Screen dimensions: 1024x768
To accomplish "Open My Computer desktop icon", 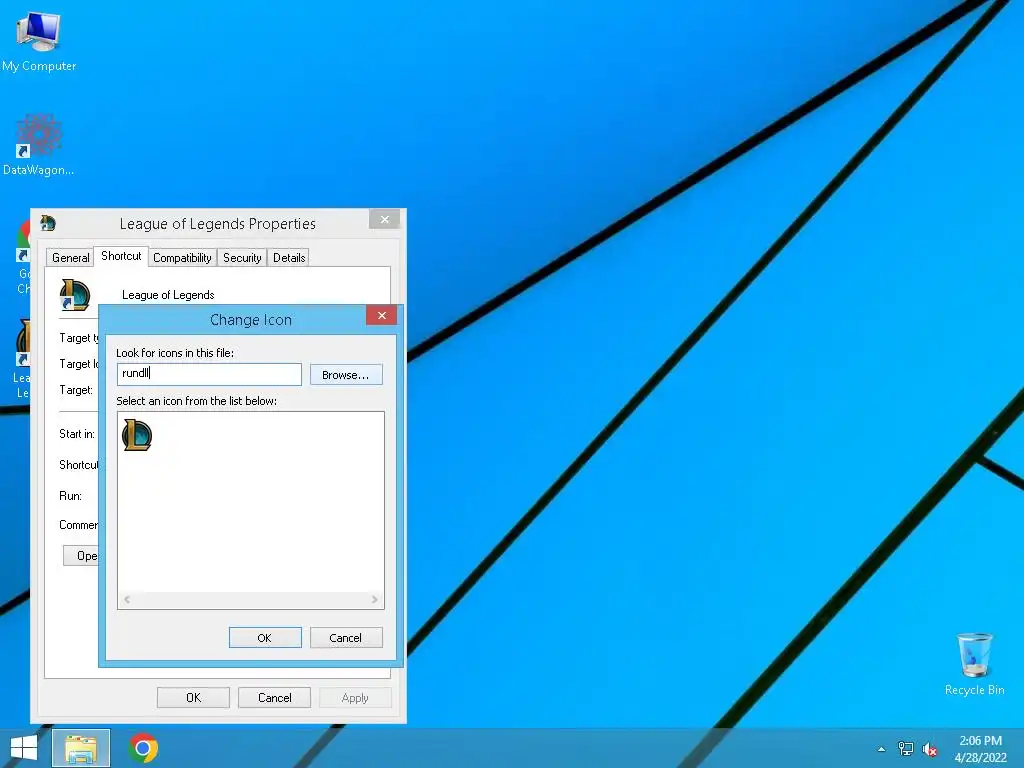I will point(39,41).
